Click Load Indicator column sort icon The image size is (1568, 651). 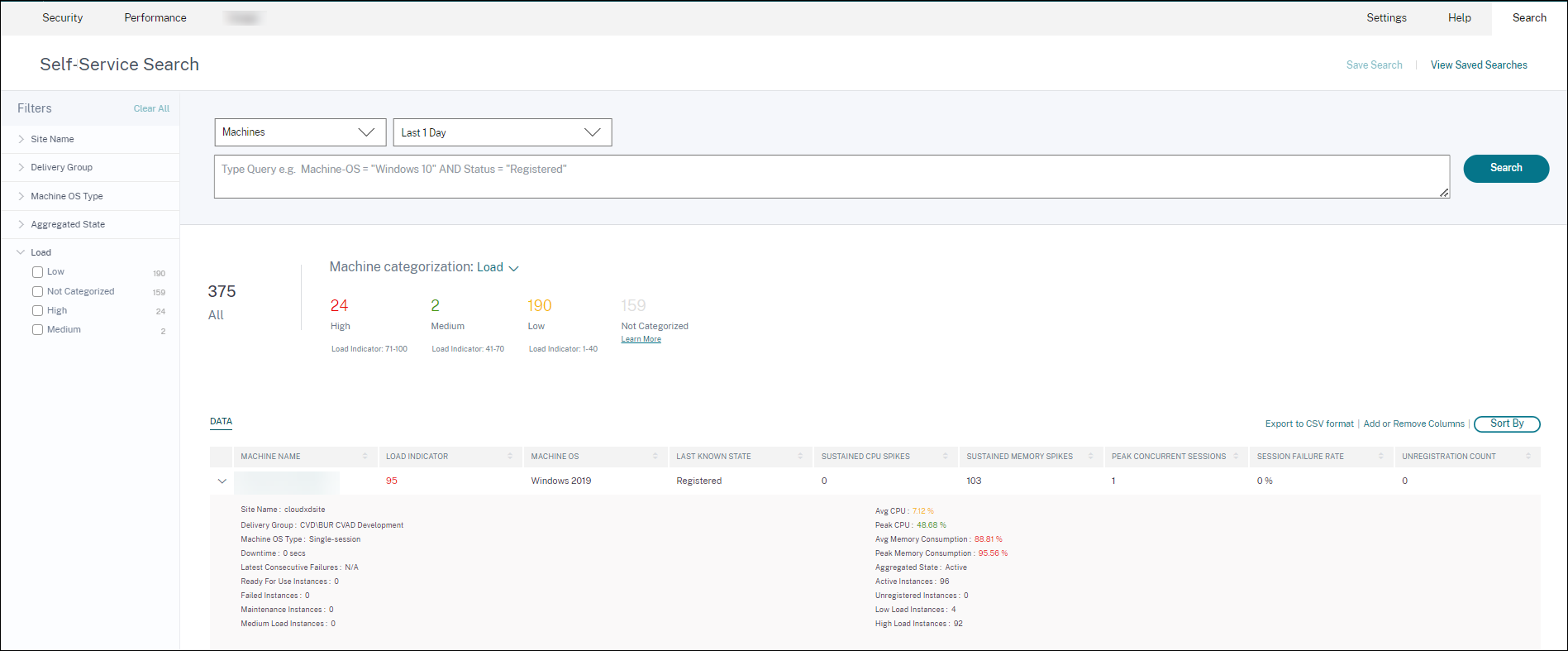click(510, 457)
